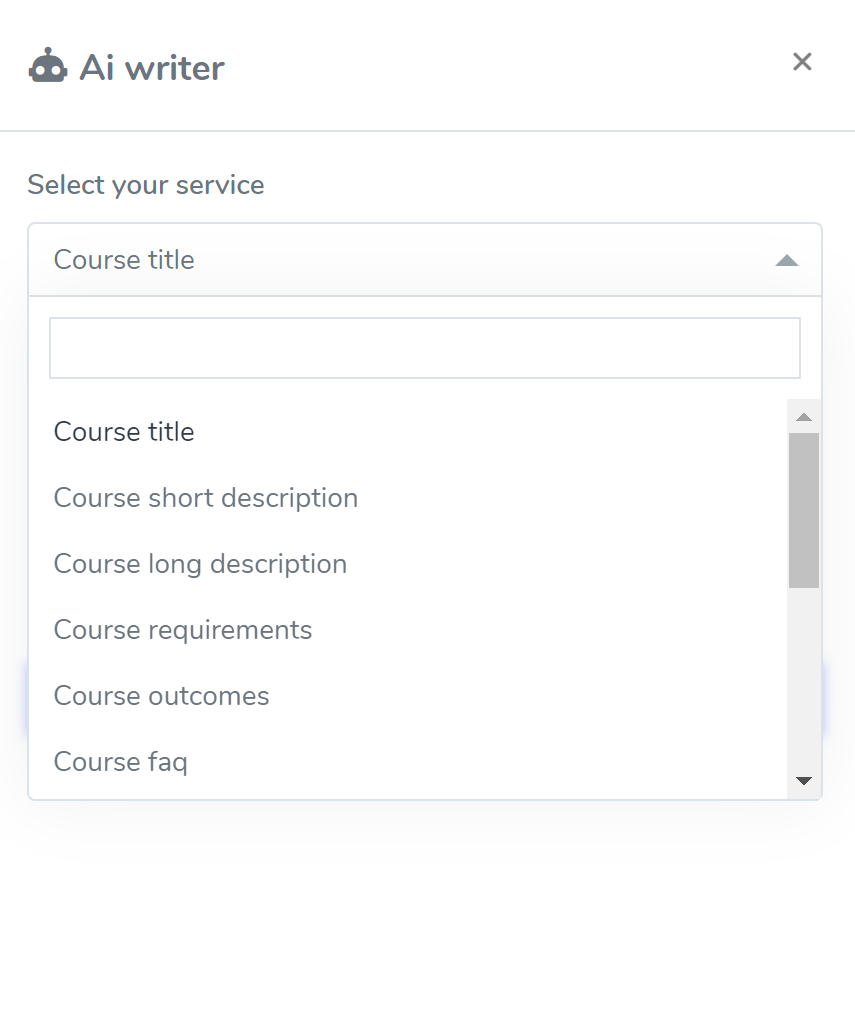Viewport: 855px width, 1011px height.
Task: Click the selected 'Course title' combo box
Action: coord(400,260)
